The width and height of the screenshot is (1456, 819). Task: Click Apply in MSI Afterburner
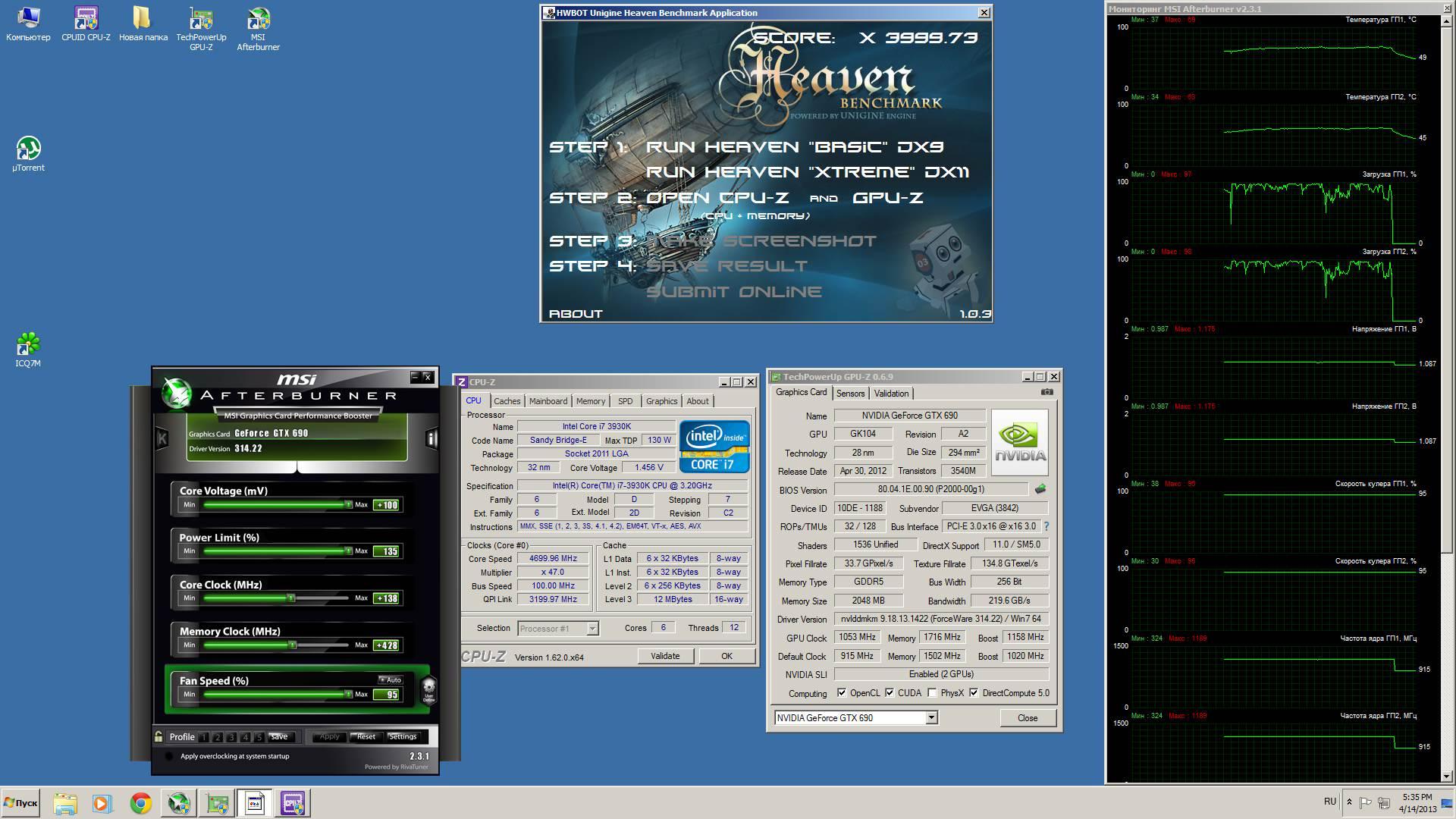(x=329, y=736)
